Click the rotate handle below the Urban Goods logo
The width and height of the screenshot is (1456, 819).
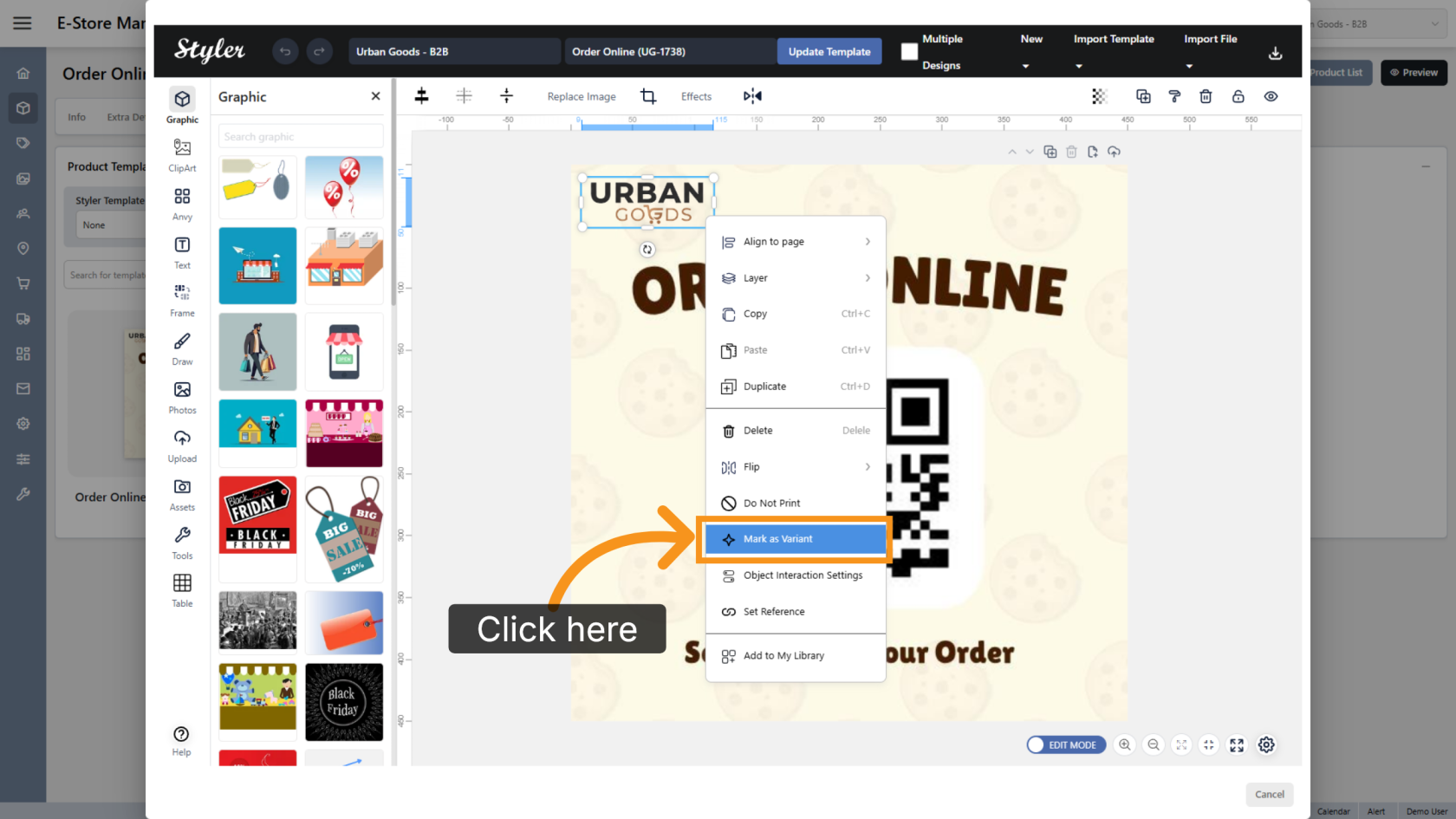[647, 250]
